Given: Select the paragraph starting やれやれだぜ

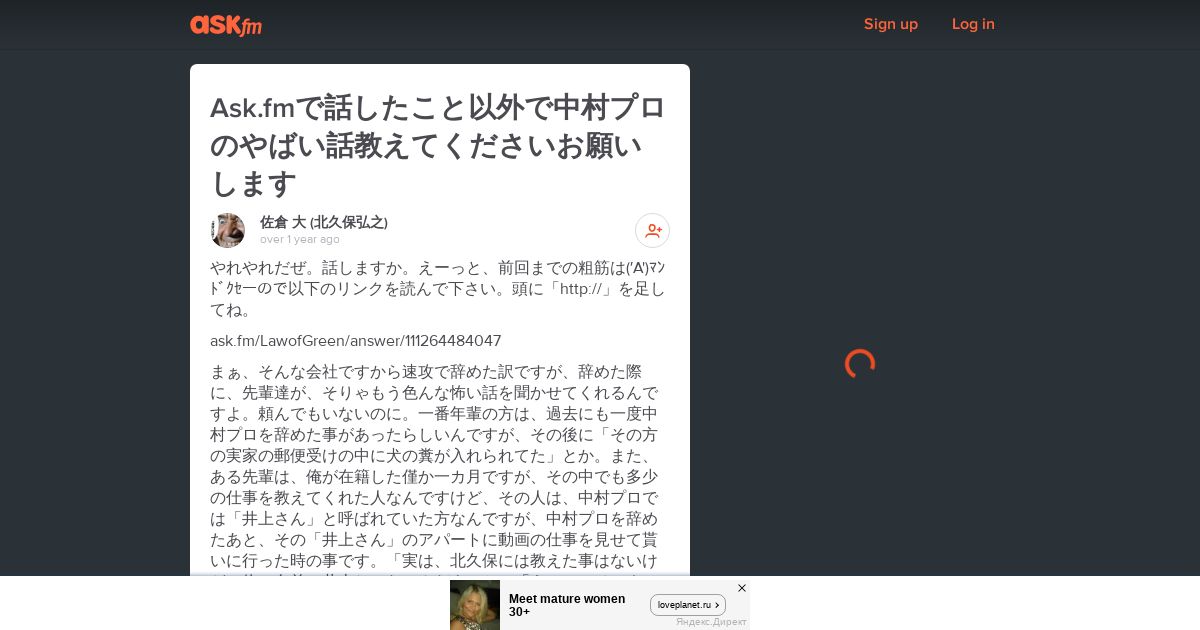Looking at the screenshot, I should (438, 289).
